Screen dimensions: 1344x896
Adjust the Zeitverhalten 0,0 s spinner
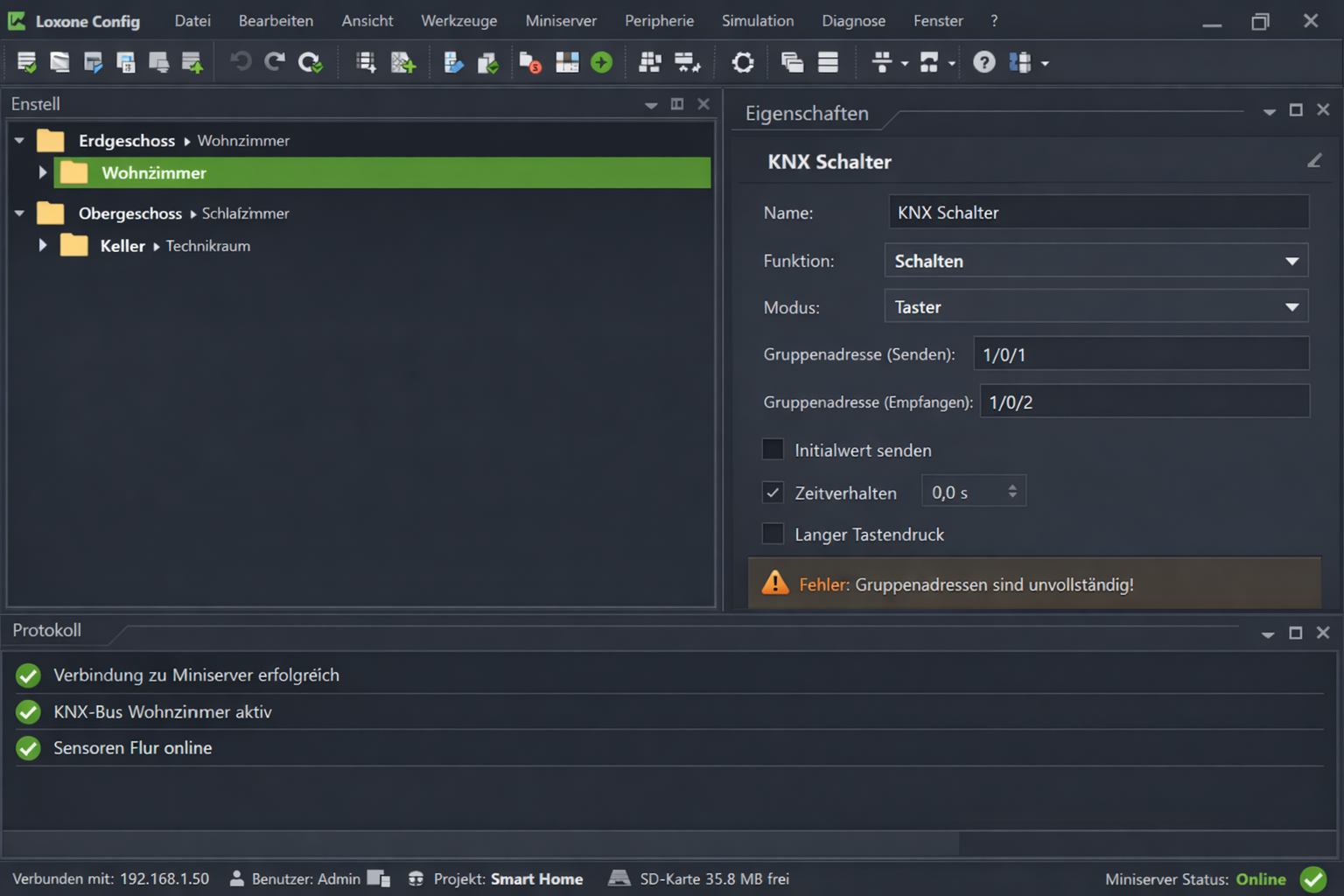pos(1012,492)
